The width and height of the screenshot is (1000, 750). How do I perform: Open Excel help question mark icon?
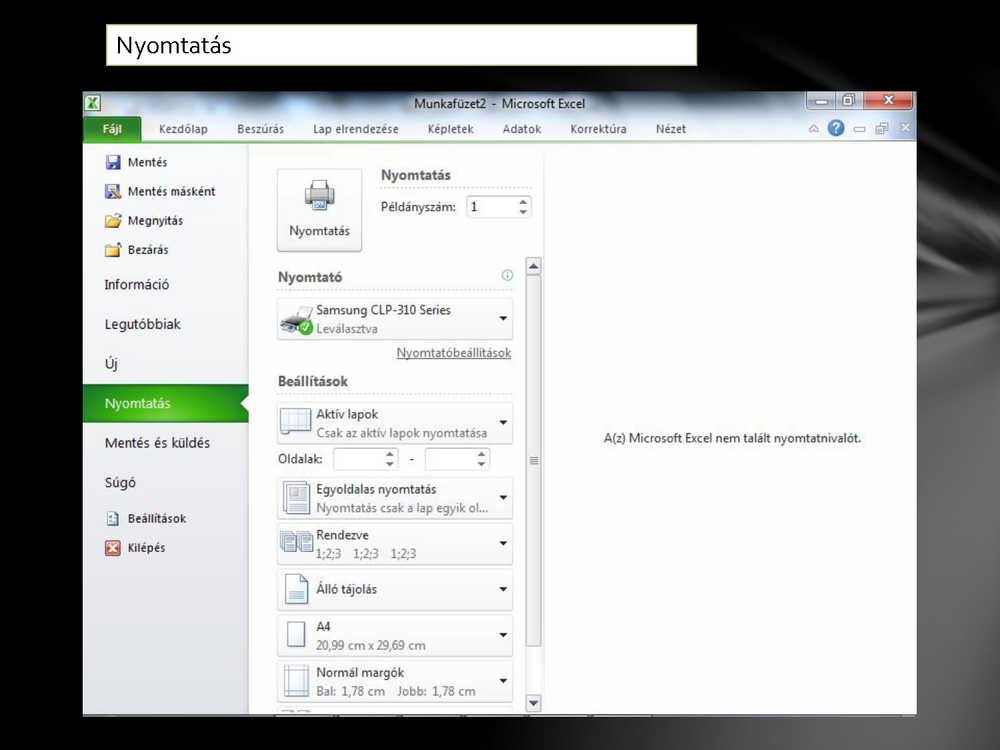pos(835,128)
